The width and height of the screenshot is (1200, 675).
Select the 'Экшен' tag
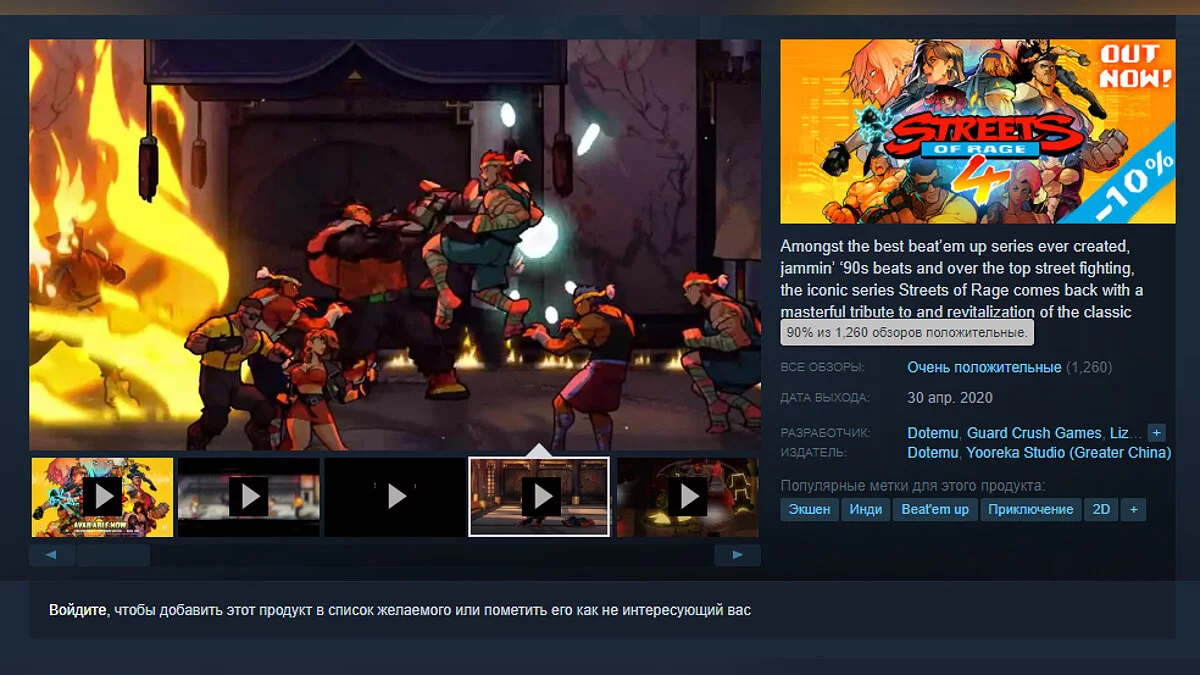[x=809, y=509]
